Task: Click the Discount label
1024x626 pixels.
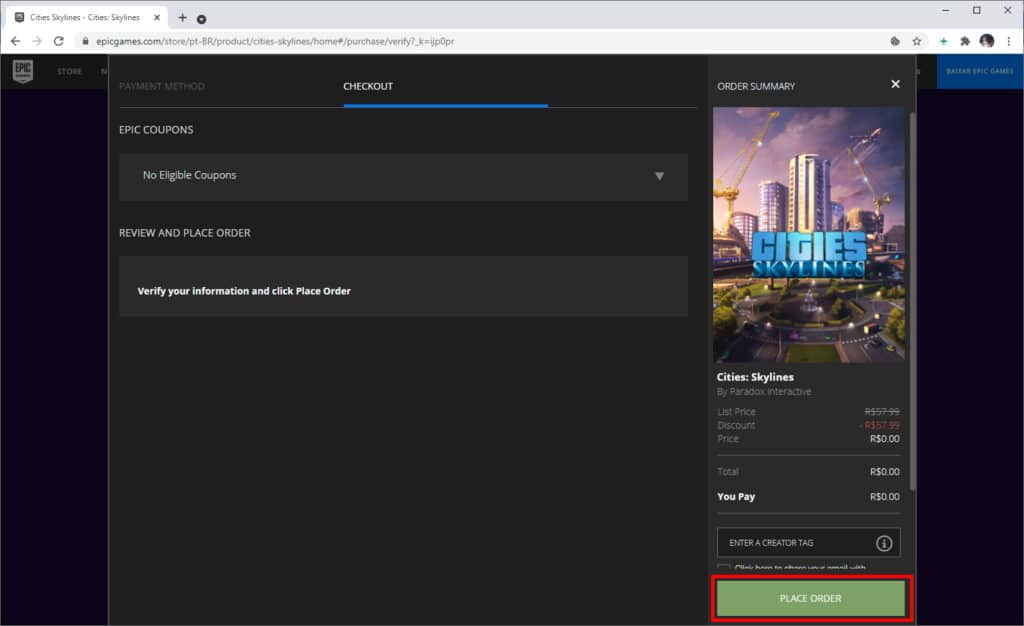Action: 736,426
